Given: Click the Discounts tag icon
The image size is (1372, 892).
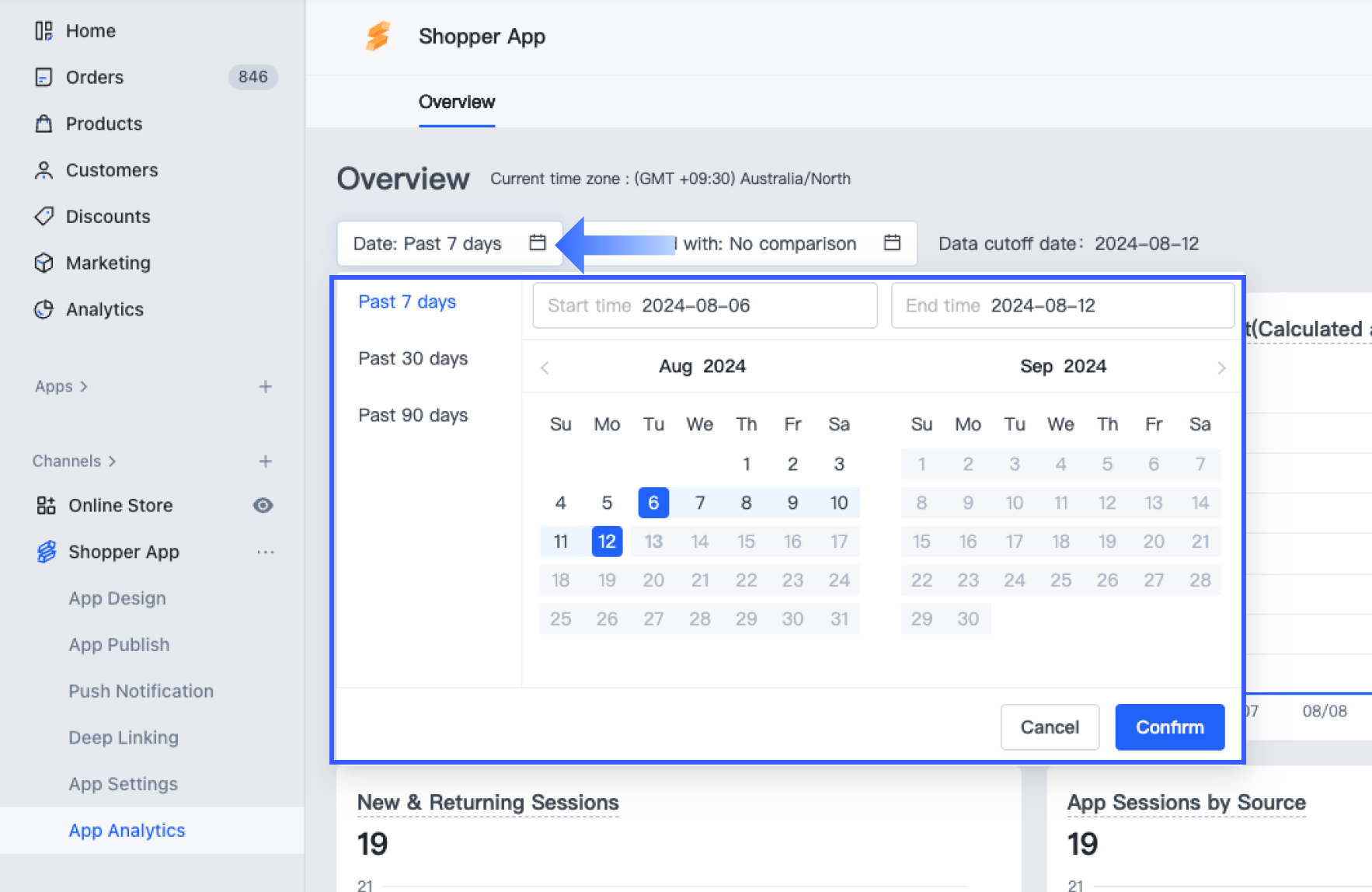Looking at the screenshot, I should click(x=44, y=216).
